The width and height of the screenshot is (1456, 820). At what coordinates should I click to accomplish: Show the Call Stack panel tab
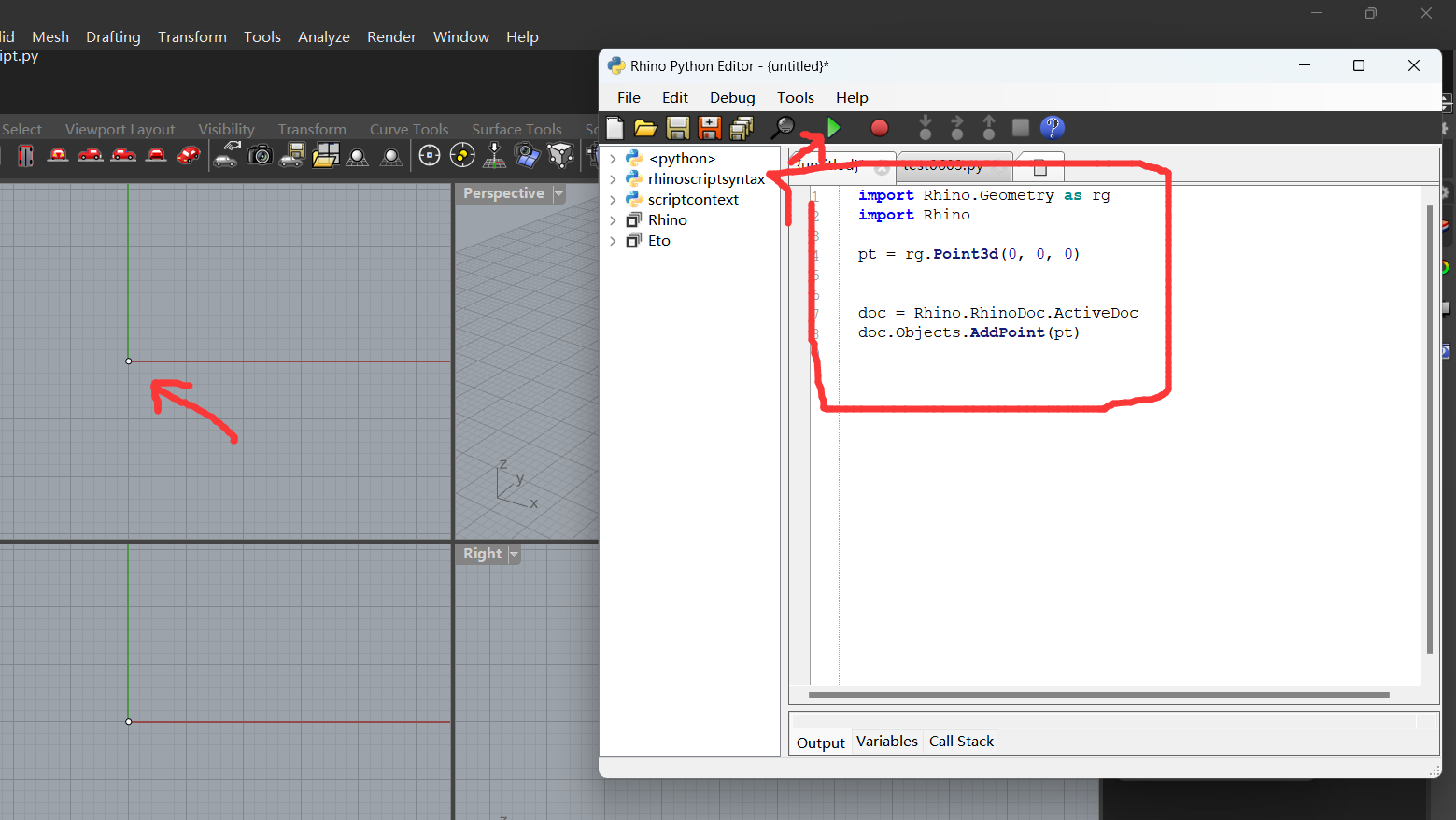click(x=961, y=742)
